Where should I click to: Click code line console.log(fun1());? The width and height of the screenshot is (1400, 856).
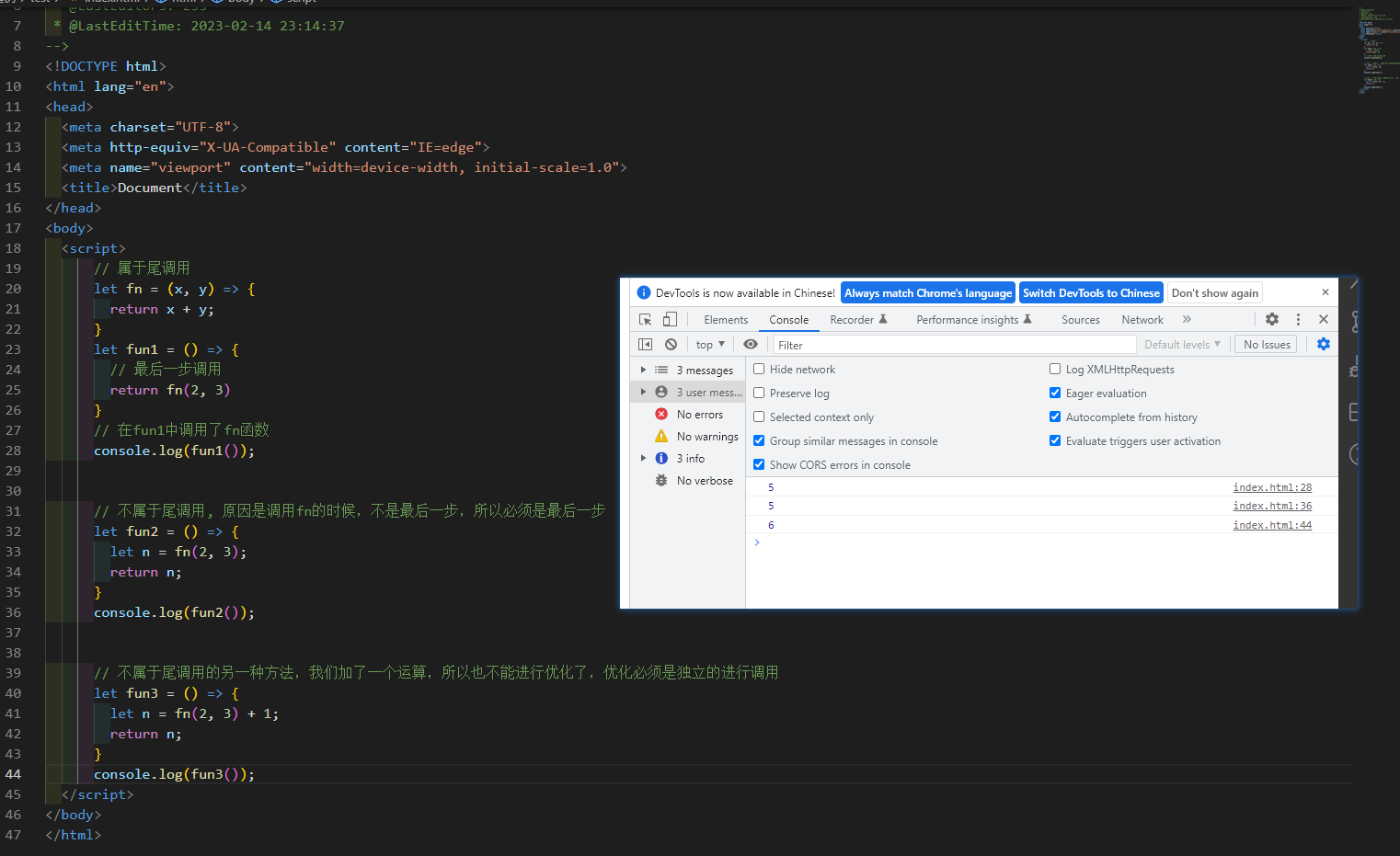pos(174,451)
